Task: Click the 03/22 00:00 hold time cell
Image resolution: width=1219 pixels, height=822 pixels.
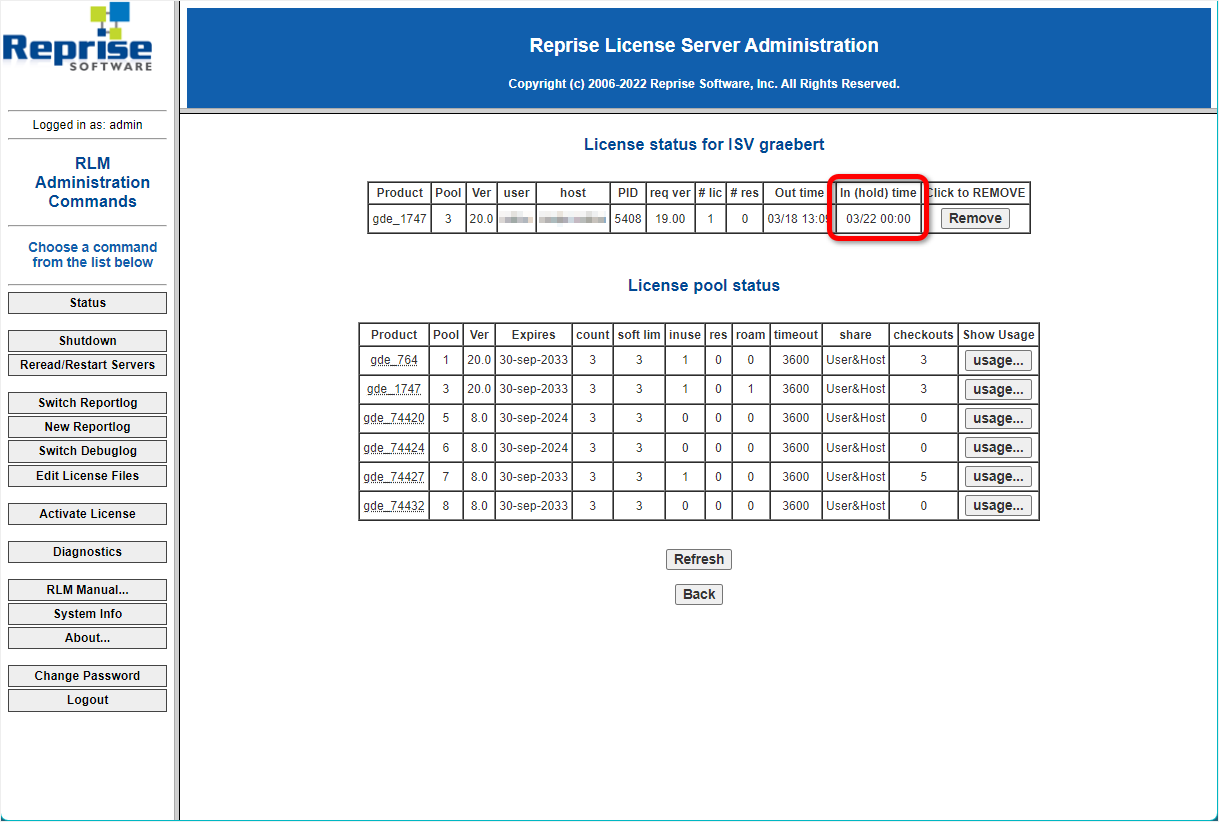Action: 878,219
